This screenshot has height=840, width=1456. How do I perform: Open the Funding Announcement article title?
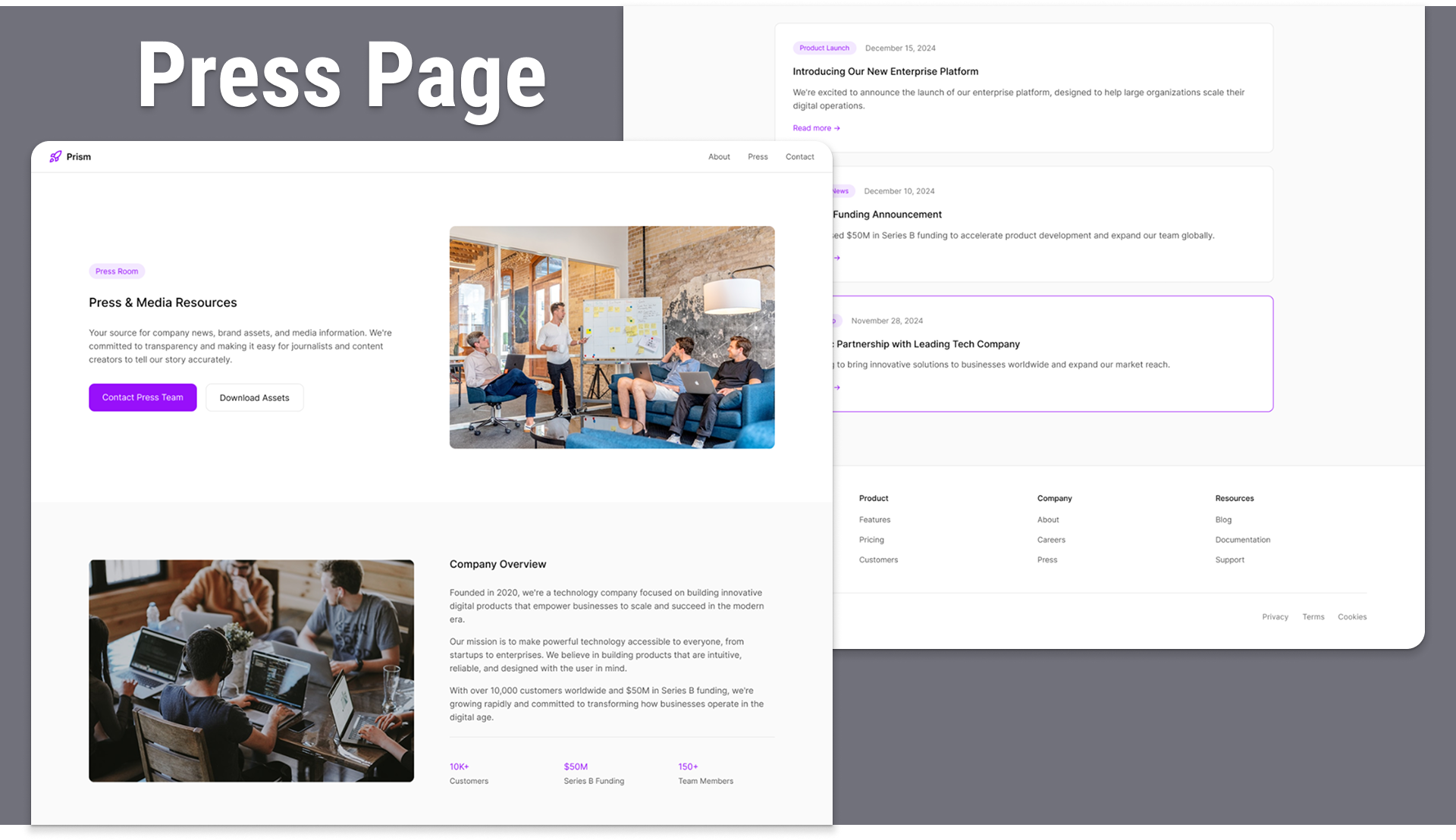pos(886,215)
